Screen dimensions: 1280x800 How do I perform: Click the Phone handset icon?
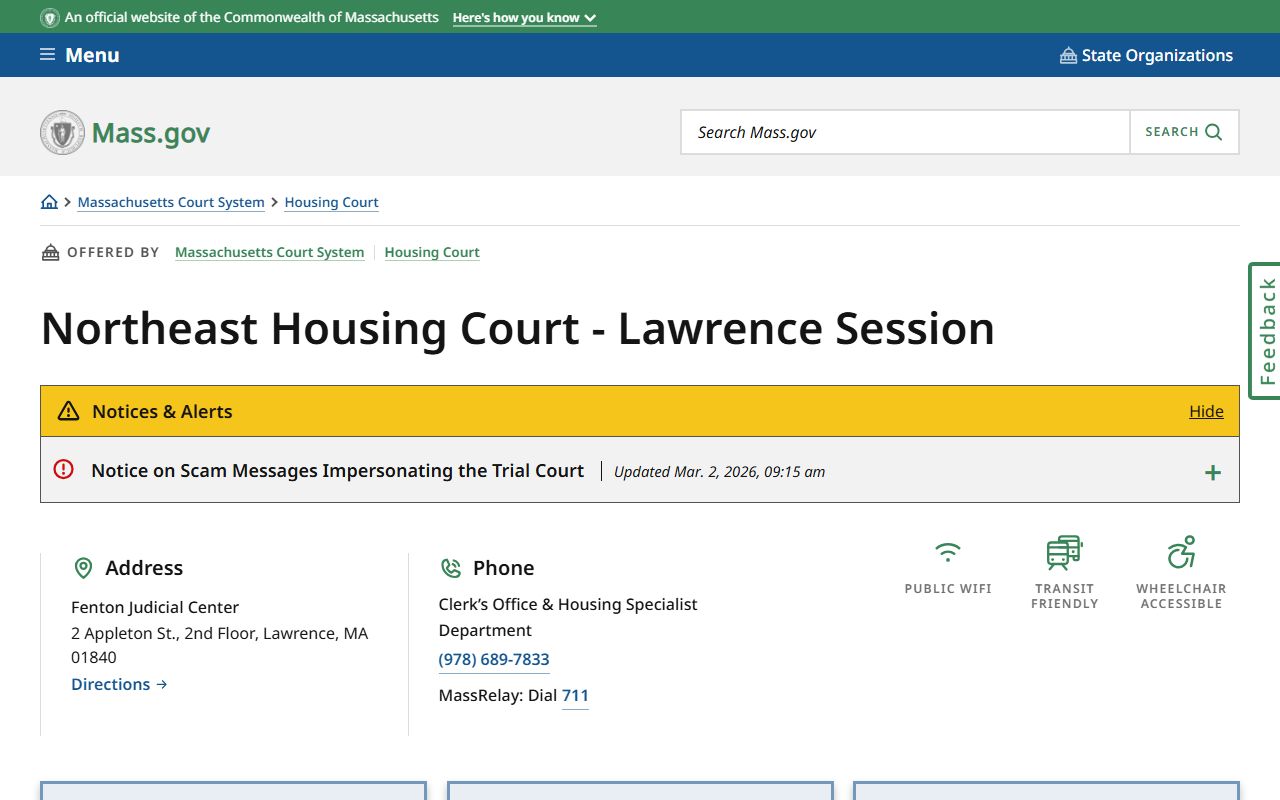click(x=451, y=568)
